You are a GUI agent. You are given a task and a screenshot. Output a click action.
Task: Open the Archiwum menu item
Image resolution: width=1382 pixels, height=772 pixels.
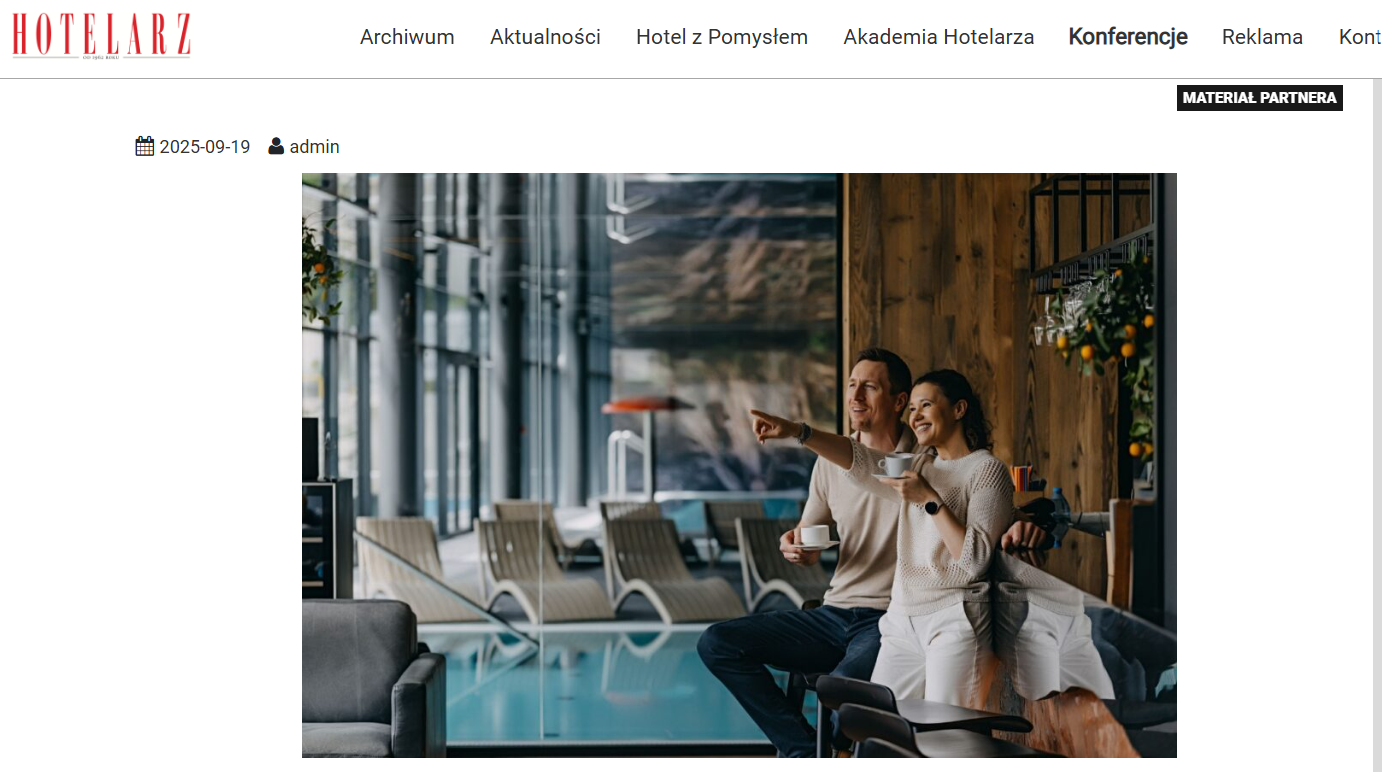pyautogui.click(x=407, y=37)
